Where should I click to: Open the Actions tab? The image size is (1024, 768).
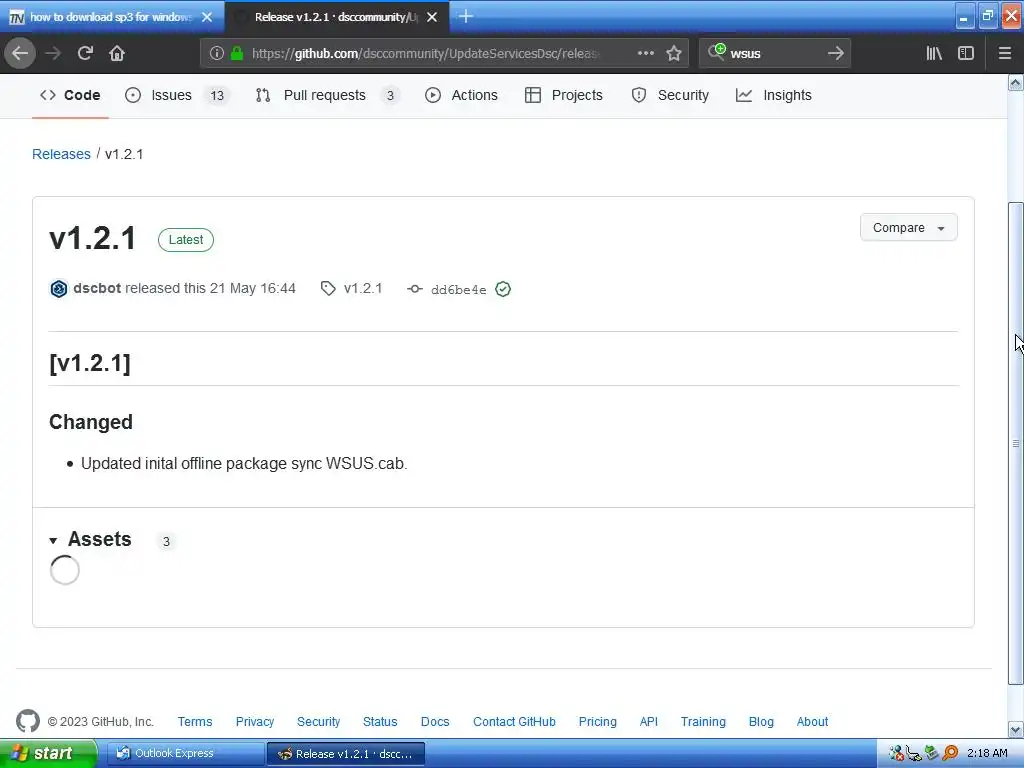pos(461,95)
